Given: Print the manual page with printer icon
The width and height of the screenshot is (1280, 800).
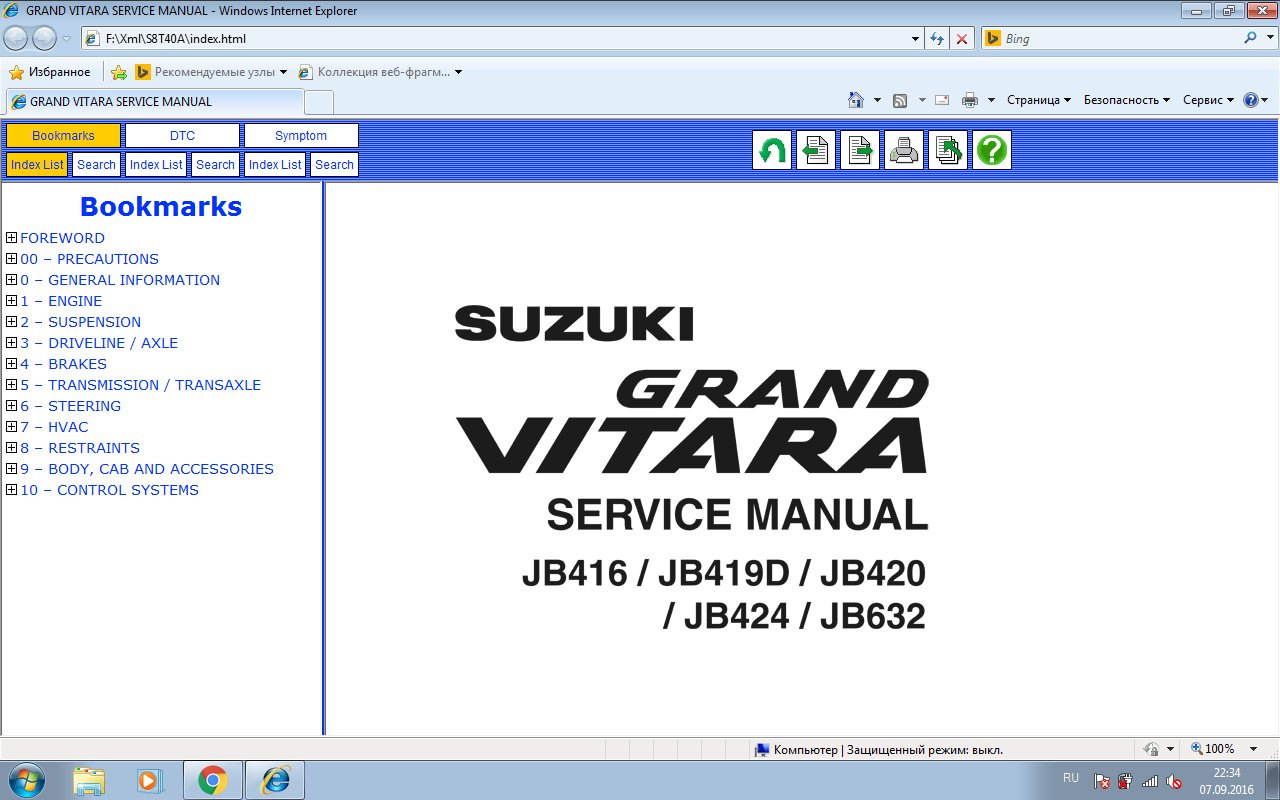Looking at the screenshot, I should 903,150.
